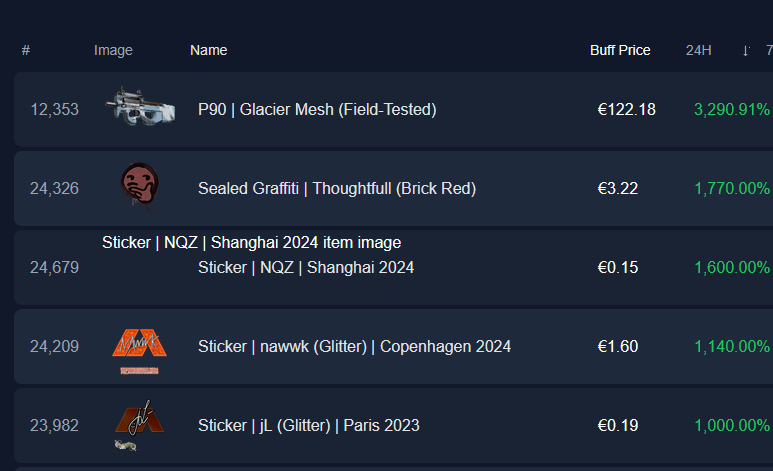Viewport: 773px width, 471px height.
Task: Click the Image column header
Action: [x=113, y=50]
